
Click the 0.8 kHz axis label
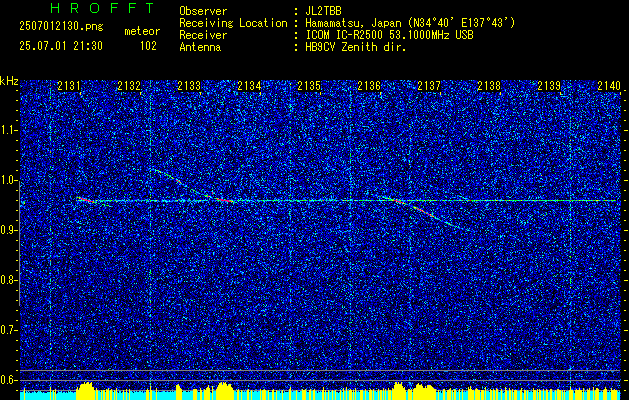[x=9, y=280]
